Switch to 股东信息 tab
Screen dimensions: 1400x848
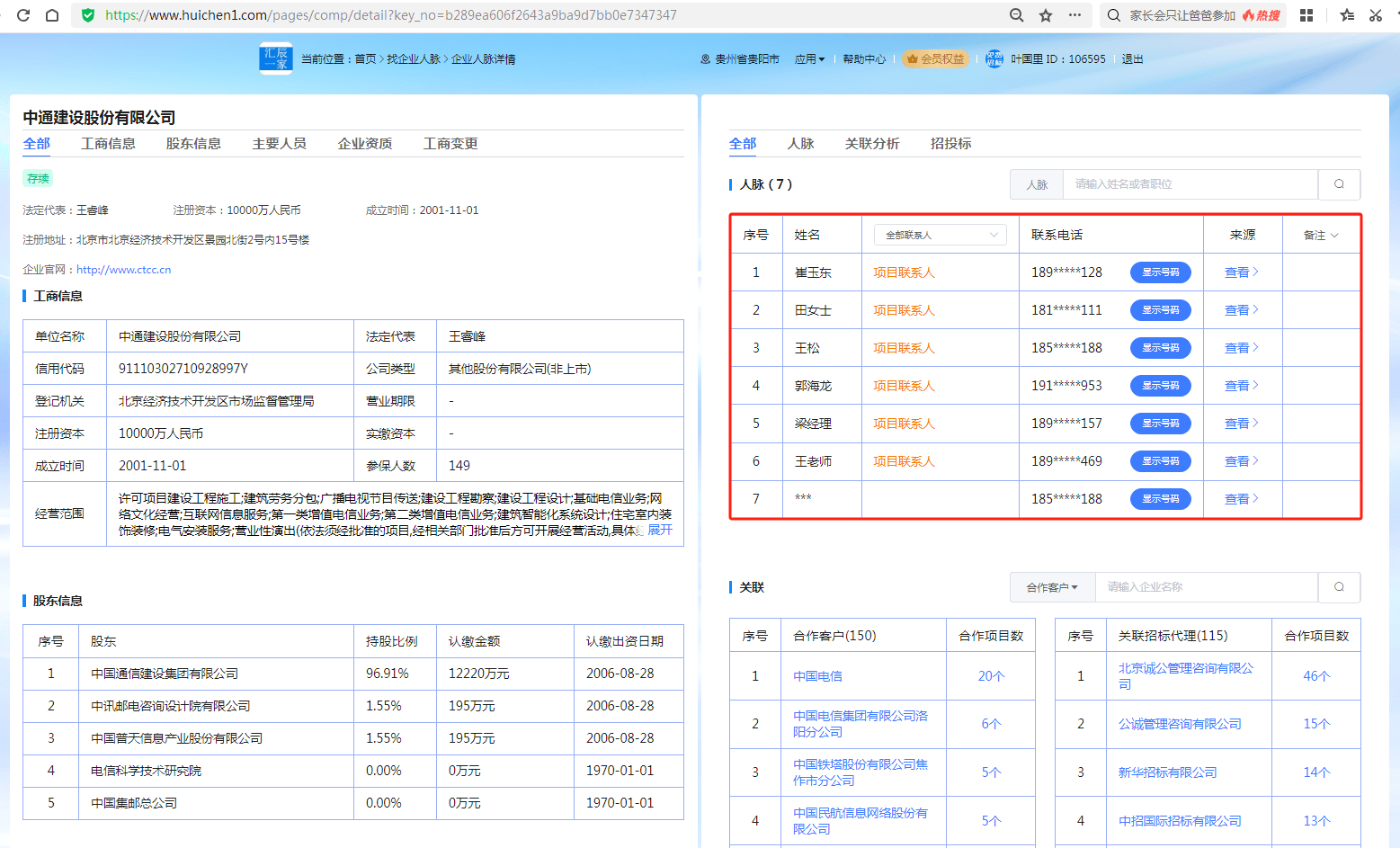(x=193, y=144)
